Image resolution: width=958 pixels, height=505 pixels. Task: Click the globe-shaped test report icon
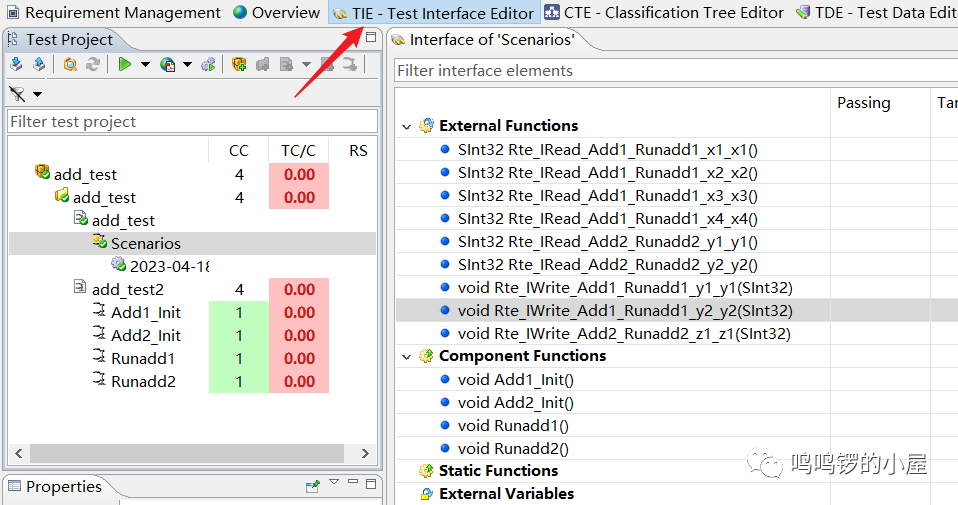pyautogui.click(x=166, y=65)
